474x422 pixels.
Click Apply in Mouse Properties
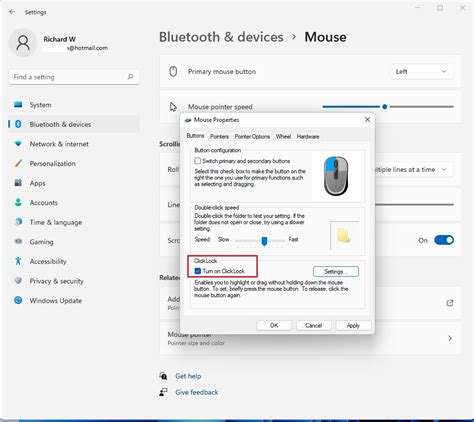(353, 325)
